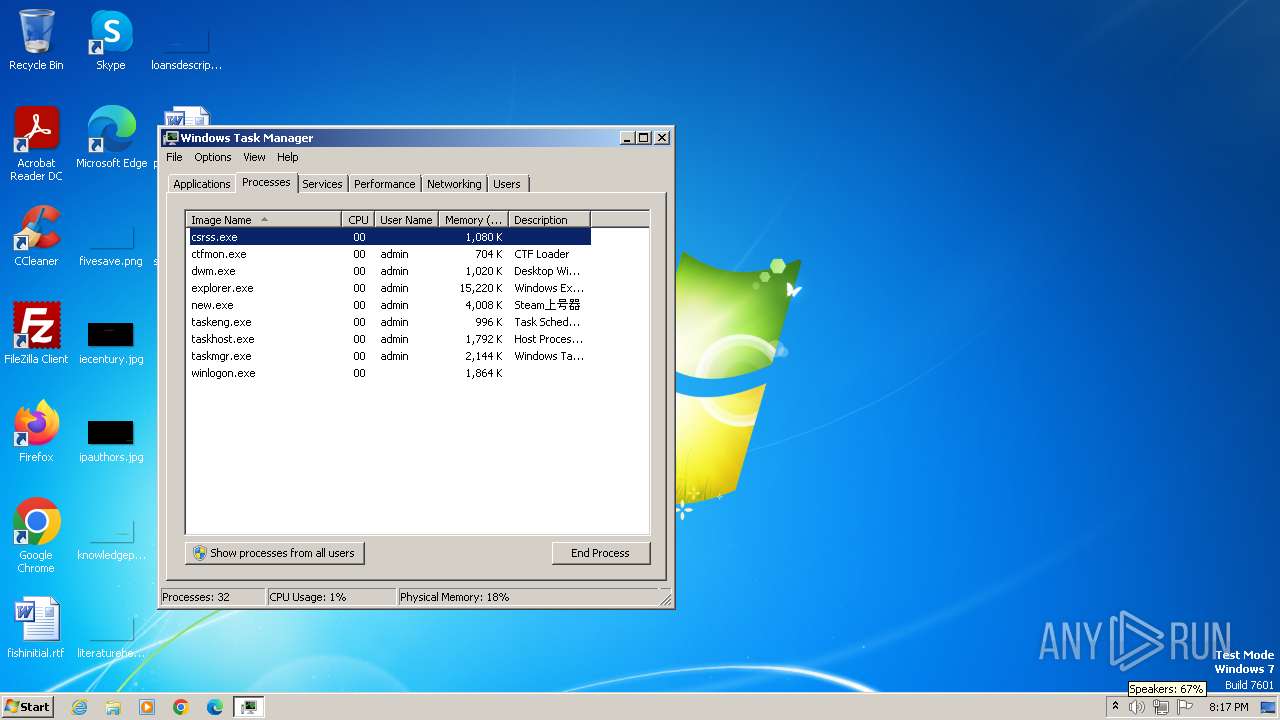This screenshot has height=720, width=1280.
Task: Switch to the Users tab
Action: click(x=507, y=184)
